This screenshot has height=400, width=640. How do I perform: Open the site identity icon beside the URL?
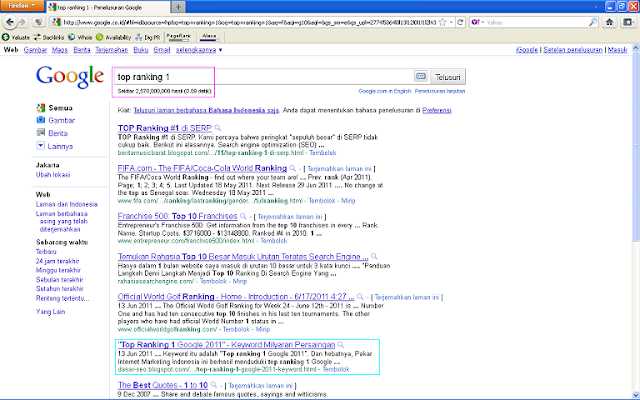point(56,22)
